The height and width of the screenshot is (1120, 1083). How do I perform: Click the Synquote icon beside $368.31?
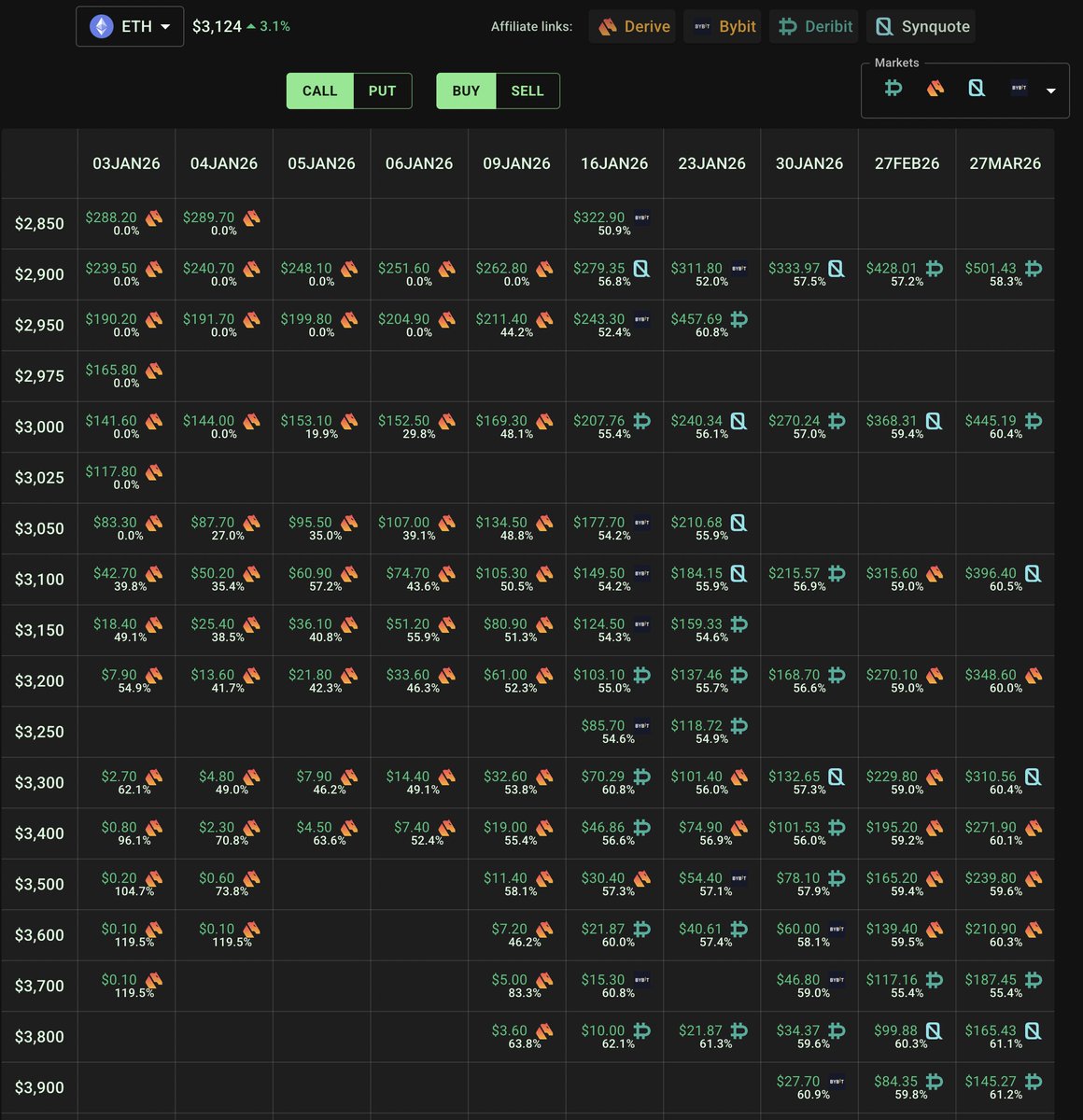click(x=934, y=421)
